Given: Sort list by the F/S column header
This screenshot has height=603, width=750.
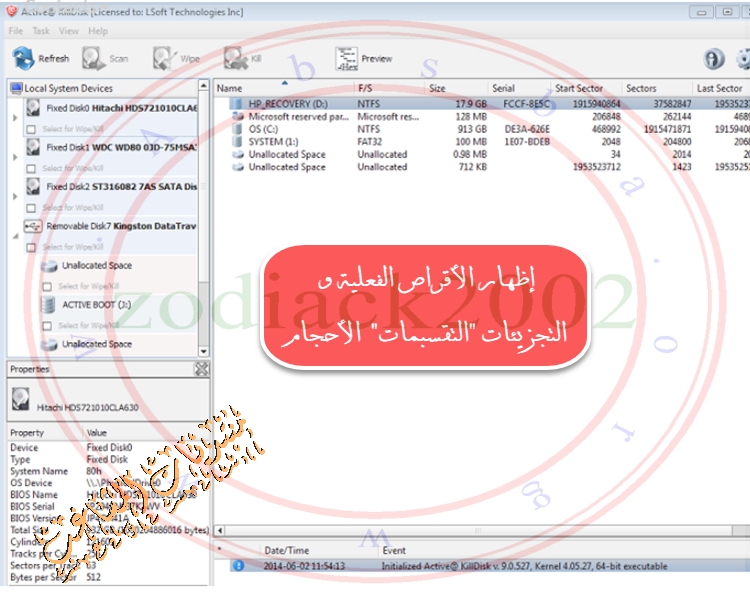Looking at the screenshot, I should [x=389, y=88].
